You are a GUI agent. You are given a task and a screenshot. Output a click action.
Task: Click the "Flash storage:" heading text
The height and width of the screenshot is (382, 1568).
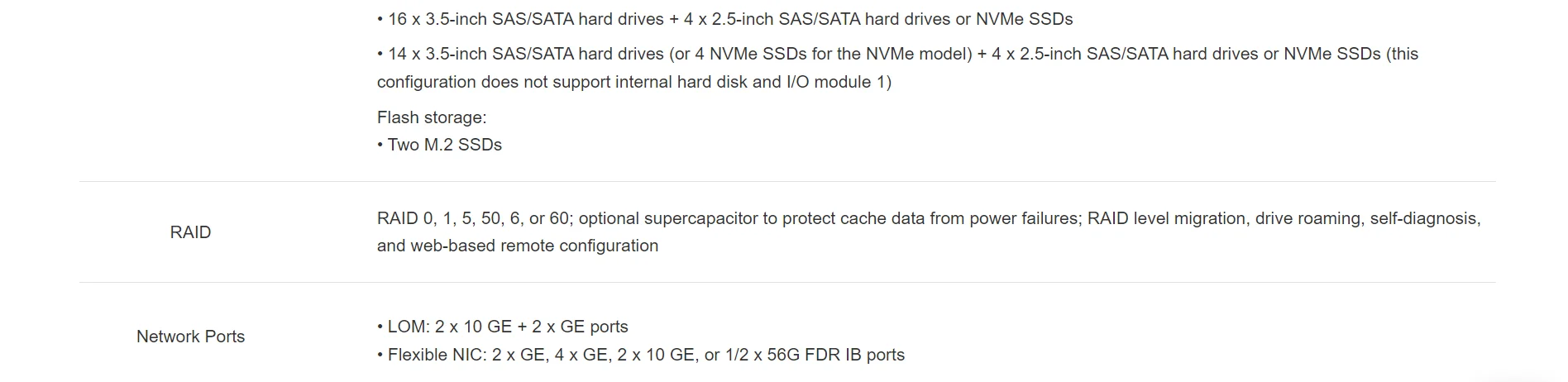pos(432,117)
